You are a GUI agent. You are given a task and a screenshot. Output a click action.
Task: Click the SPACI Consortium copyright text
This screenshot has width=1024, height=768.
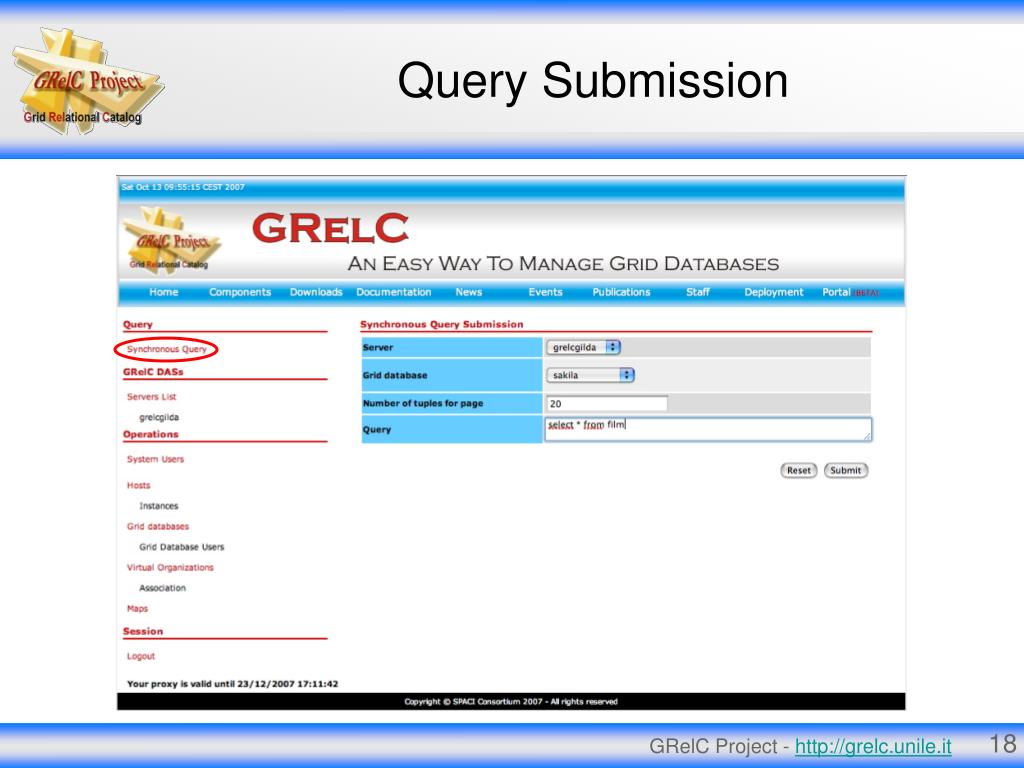[511, 701]
